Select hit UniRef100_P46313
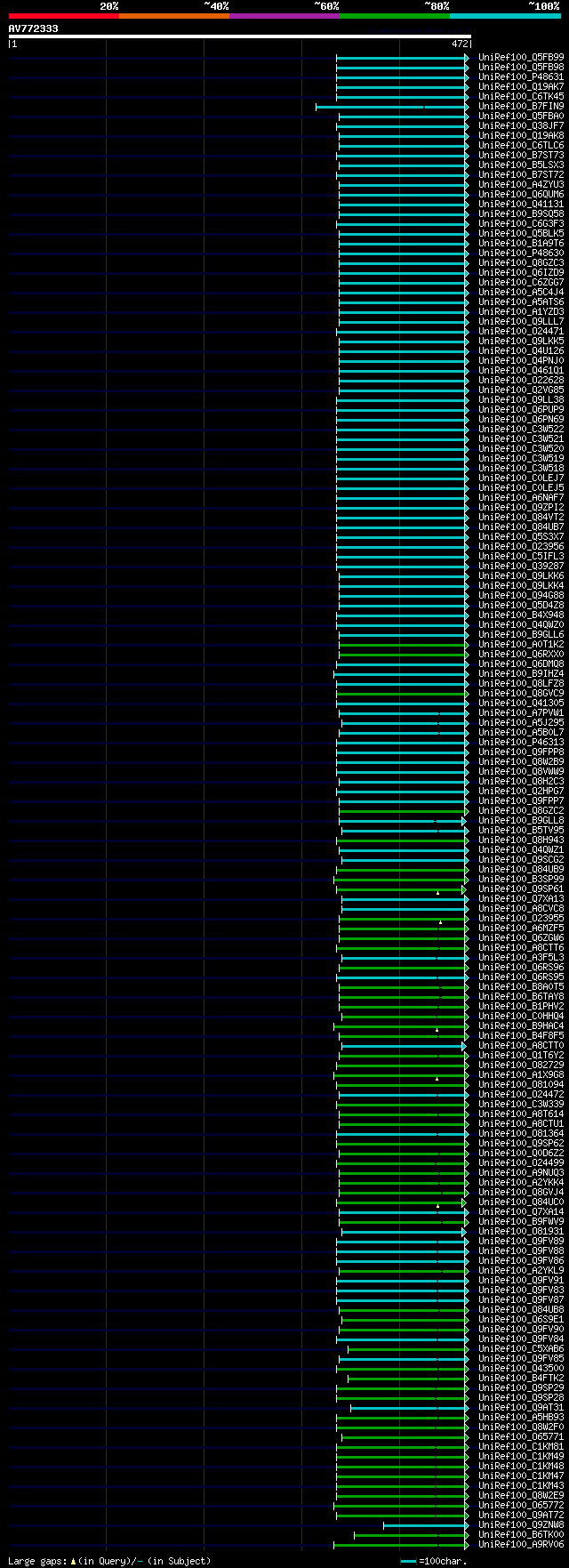 click(x=521, y=742)
